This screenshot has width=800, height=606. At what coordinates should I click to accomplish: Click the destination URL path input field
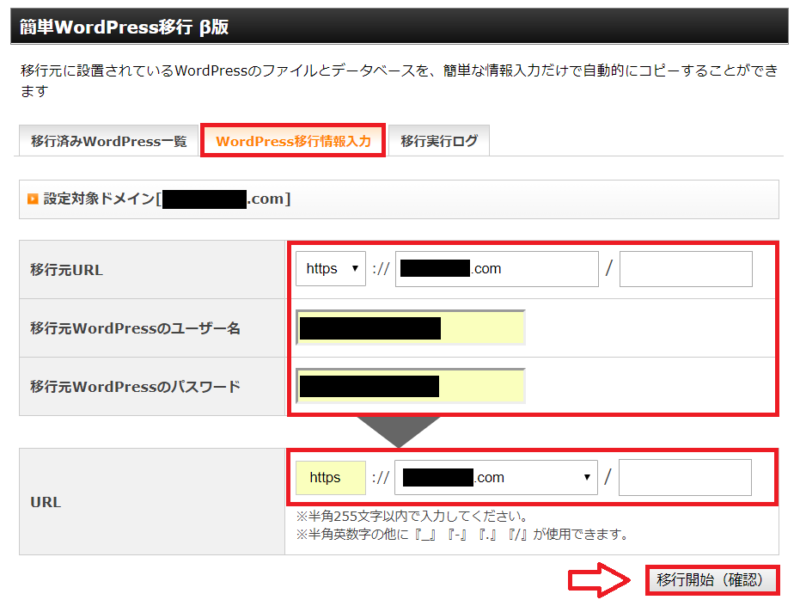click(685, 477)
